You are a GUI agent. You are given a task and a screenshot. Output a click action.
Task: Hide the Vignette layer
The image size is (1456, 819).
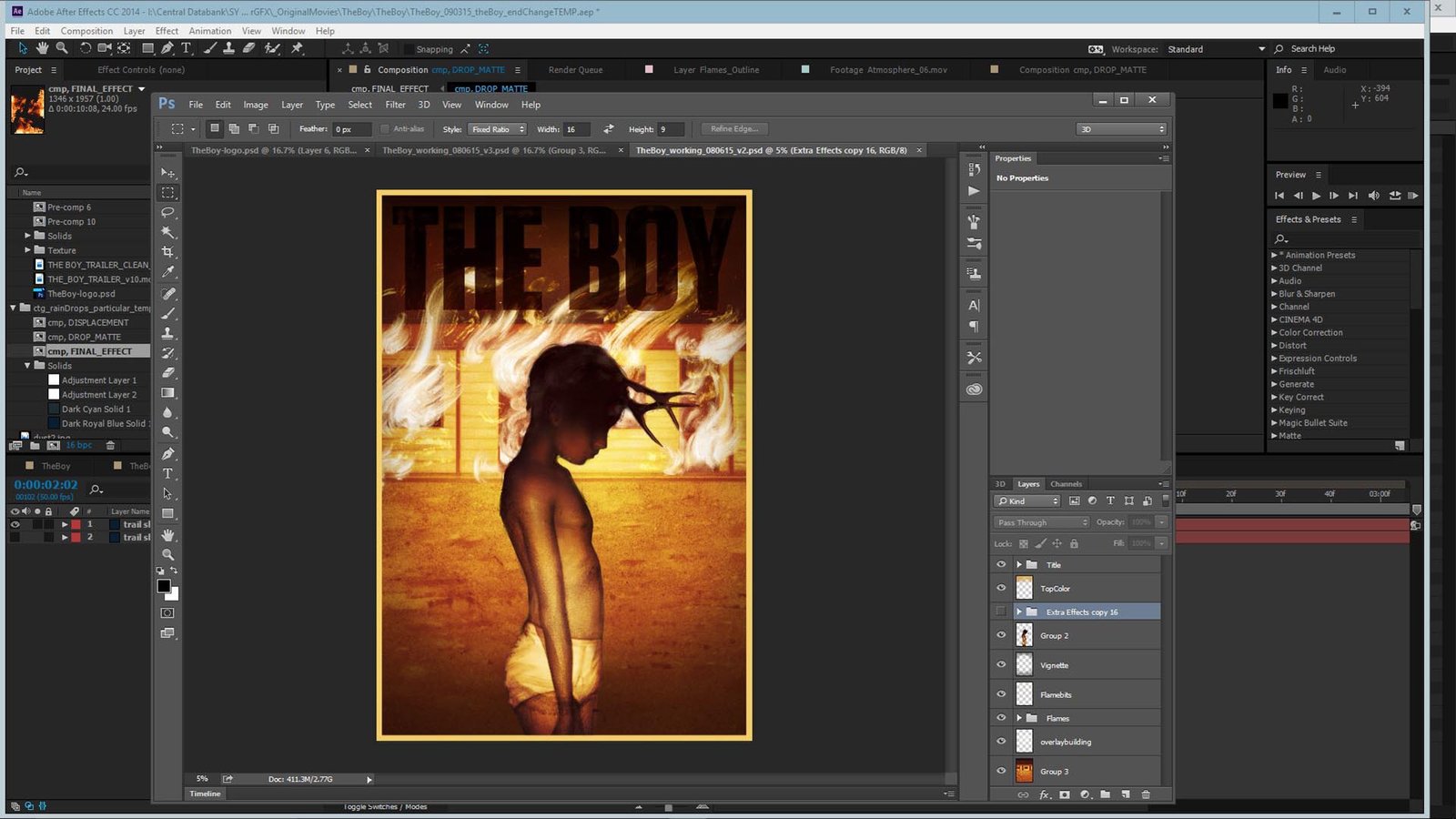[x=1001, y=665]
